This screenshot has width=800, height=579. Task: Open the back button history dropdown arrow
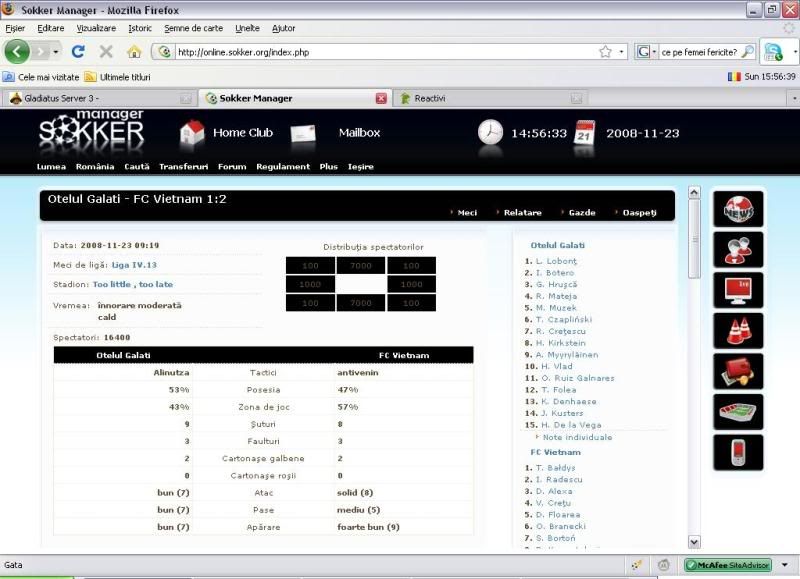click(x=56, y=51)
